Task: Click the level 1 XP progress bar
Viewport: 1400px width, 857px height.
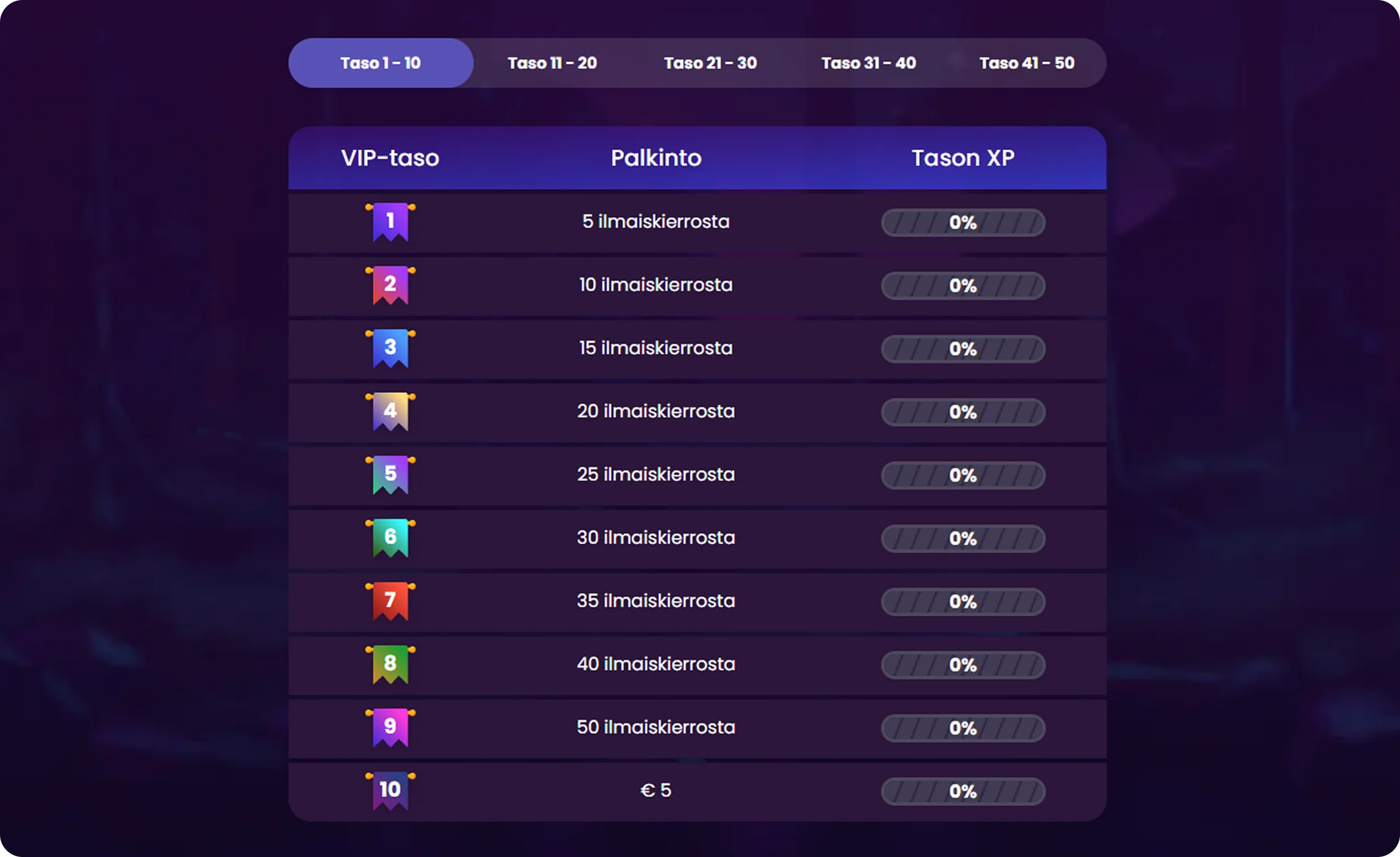Action: point(963,222)
